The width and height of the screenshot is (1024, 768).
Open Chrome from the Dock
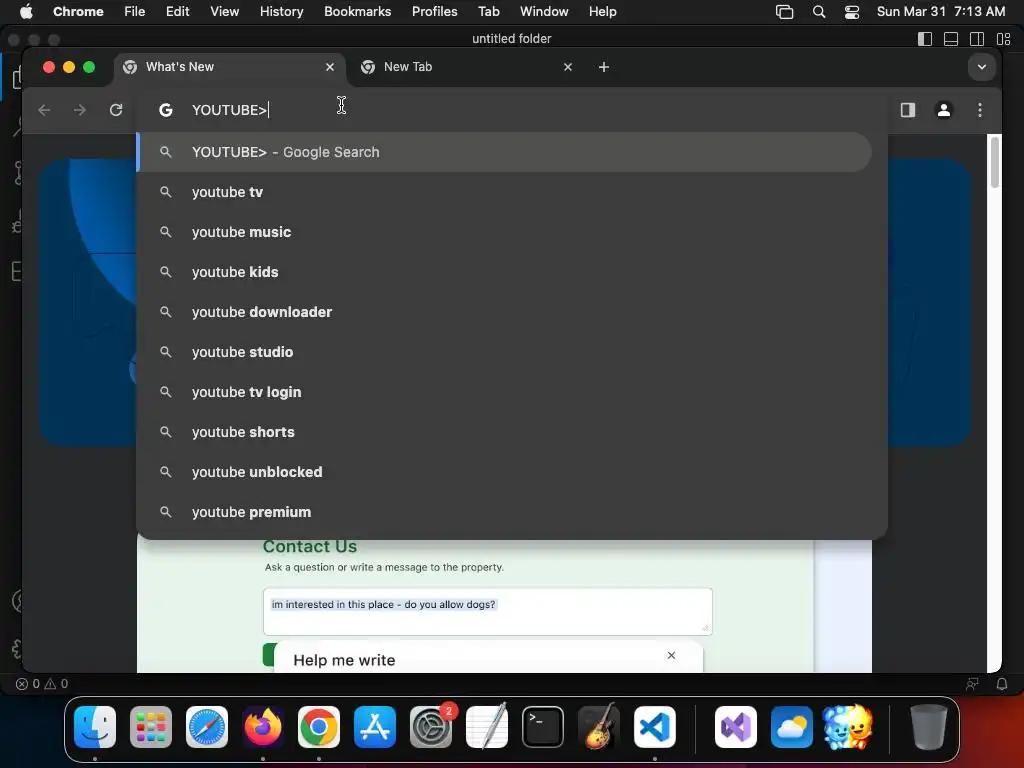point(319,727)
